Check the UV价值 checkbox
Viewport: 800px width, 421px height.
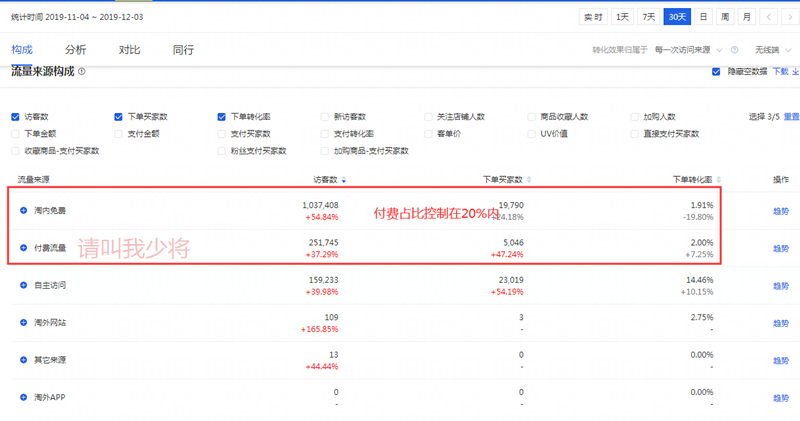(531, 134)
